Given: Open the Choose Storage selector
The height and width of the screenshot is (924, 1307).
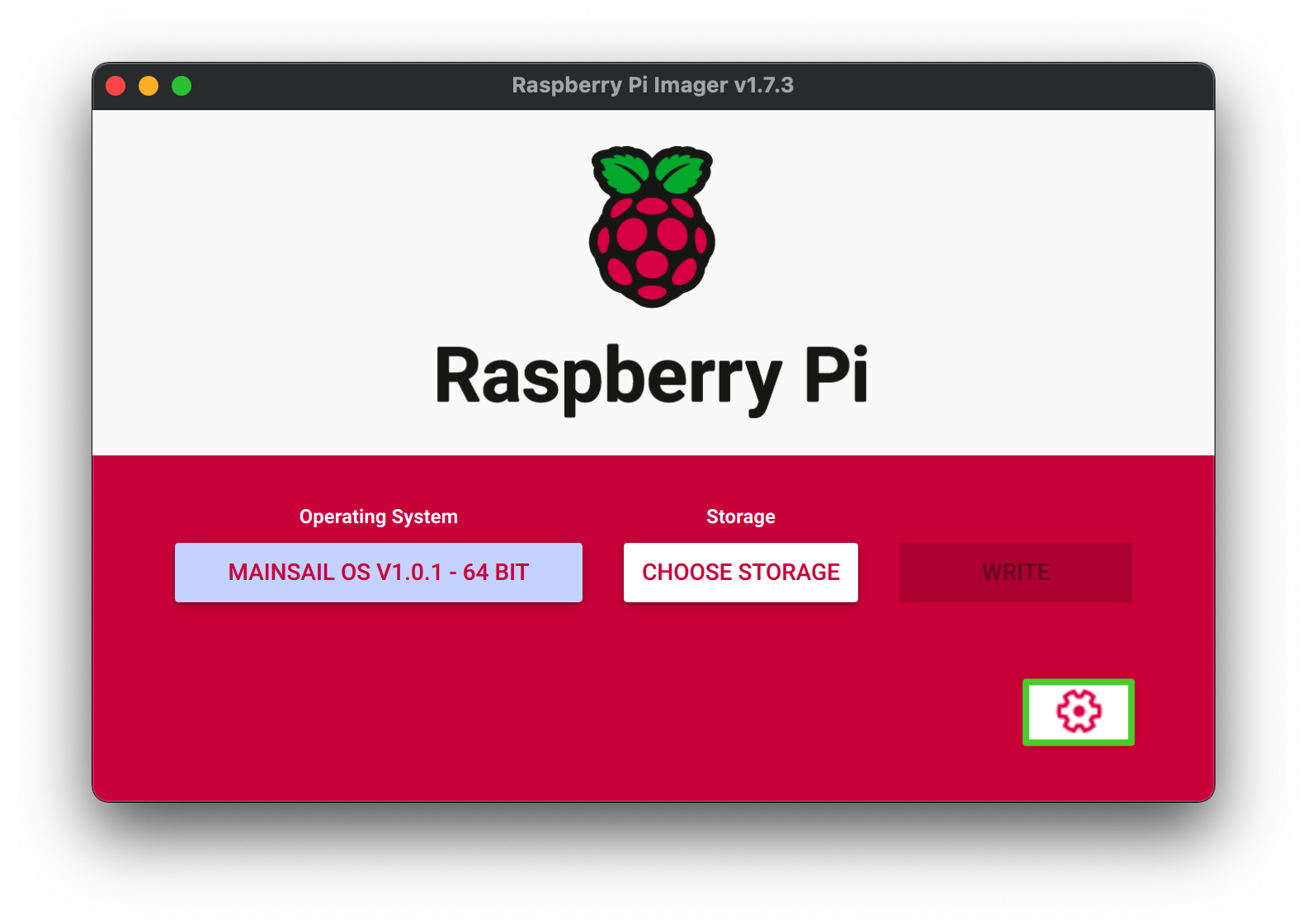Looking at the screenshot, I should point(741,573).
